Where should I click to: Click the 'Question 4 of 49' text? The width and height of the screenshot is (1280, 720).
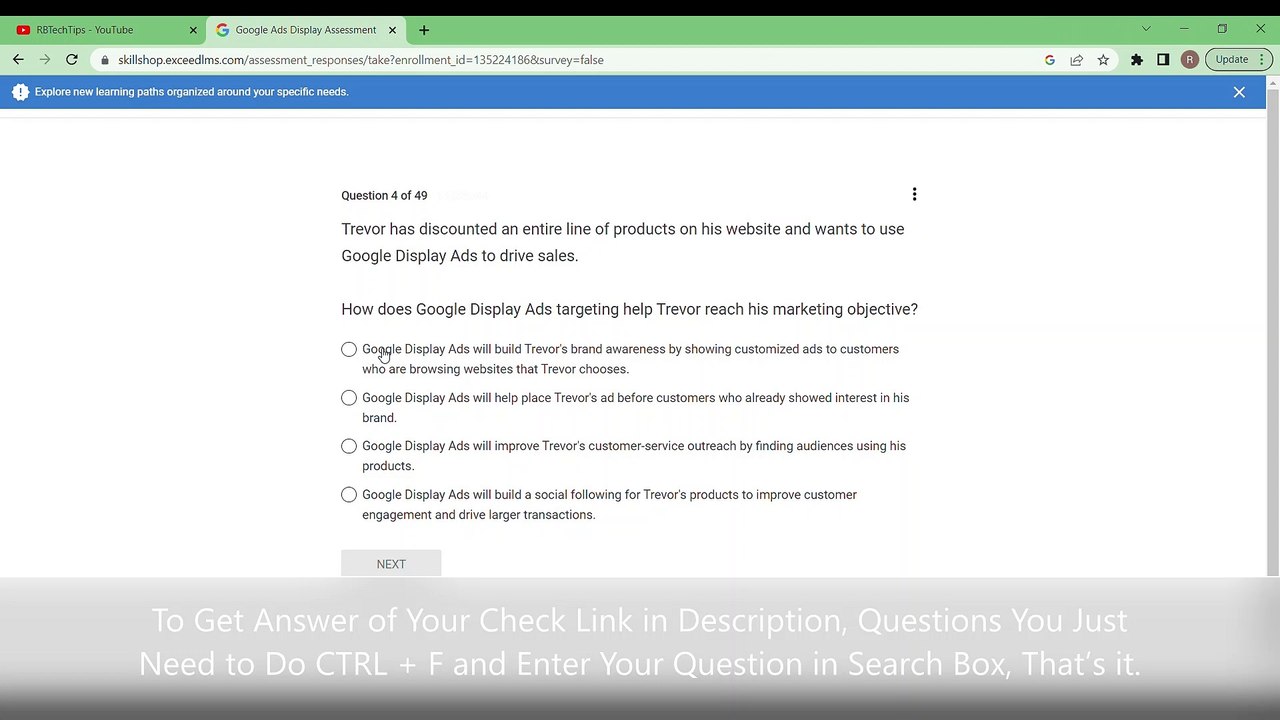(x=384, y=195)
